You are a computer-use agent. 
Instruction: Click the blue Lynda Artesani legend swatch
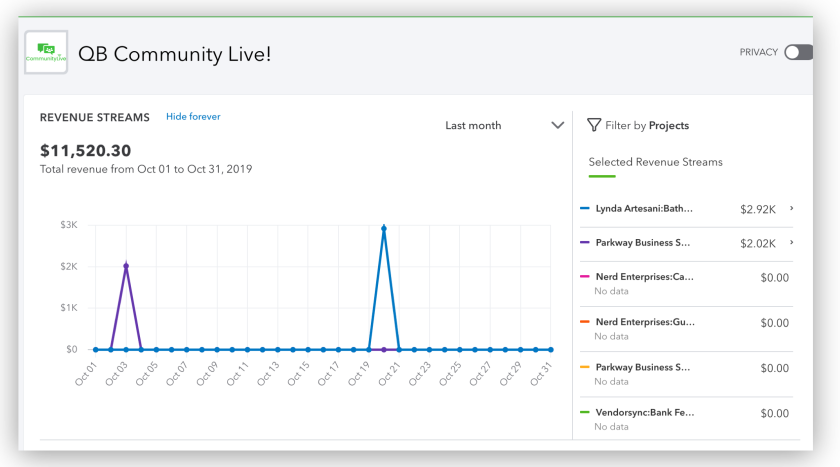[584, 208]
